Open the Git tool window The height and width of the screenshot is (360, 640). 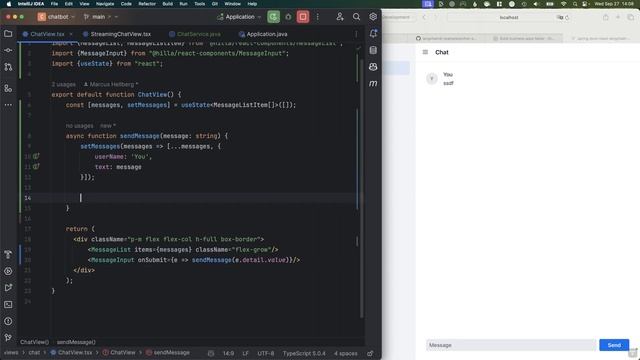coord(8,338)
